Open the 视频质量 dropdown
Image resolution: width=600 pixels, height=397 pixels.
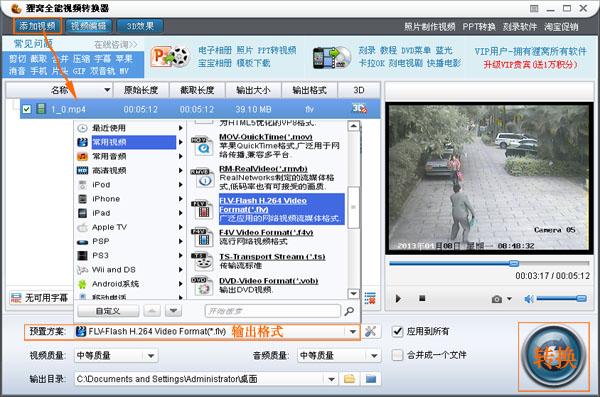[151, 356]
